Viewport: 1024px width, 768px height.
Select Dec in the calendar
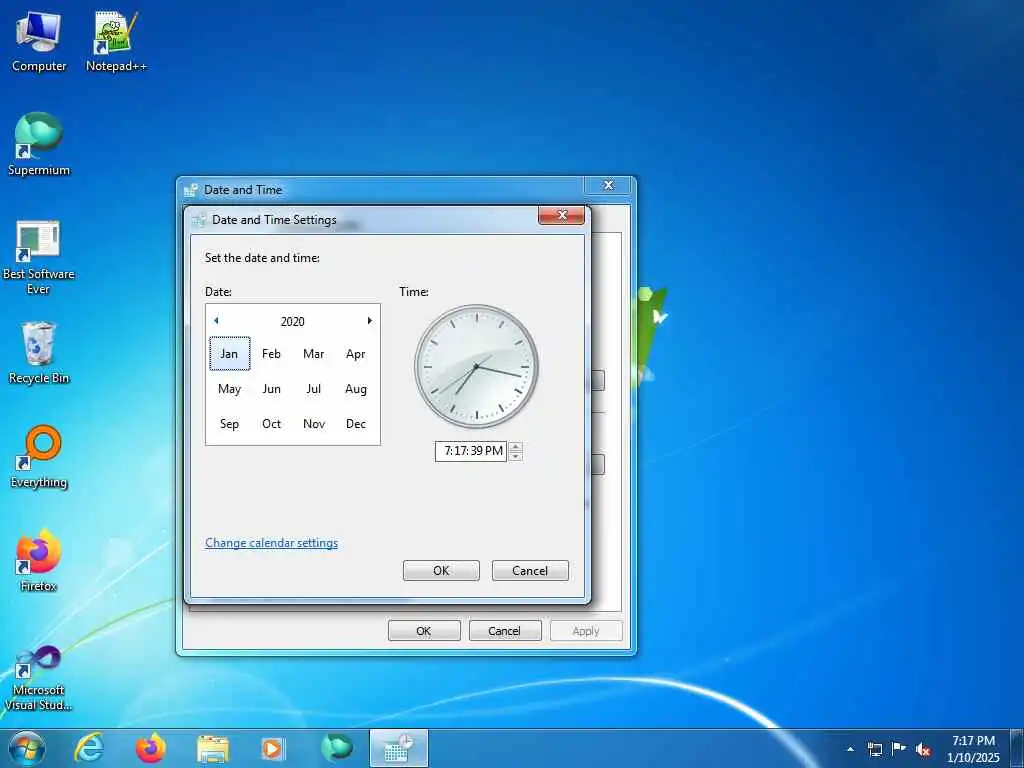coord(356,424)
